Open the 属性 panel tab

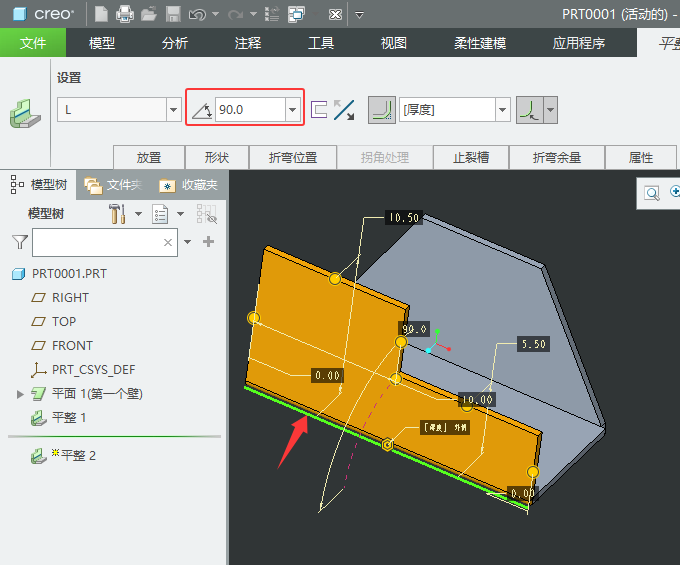[x=641, y=157]
